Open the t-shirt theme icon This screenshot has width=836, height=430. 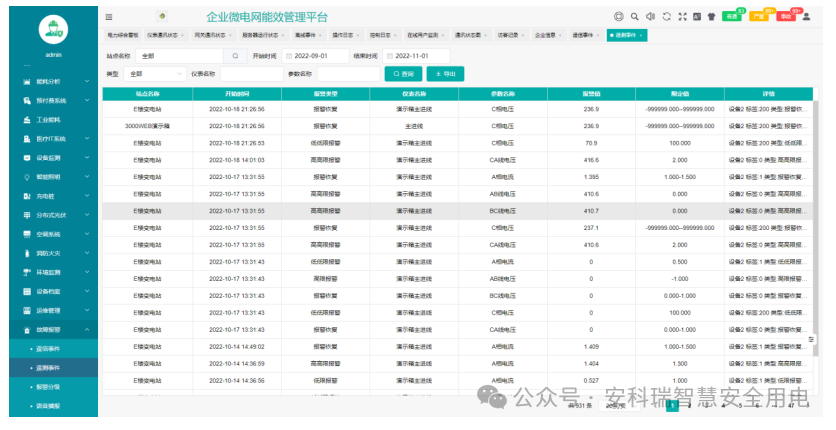pyautogui.click(x=711, y=17)
